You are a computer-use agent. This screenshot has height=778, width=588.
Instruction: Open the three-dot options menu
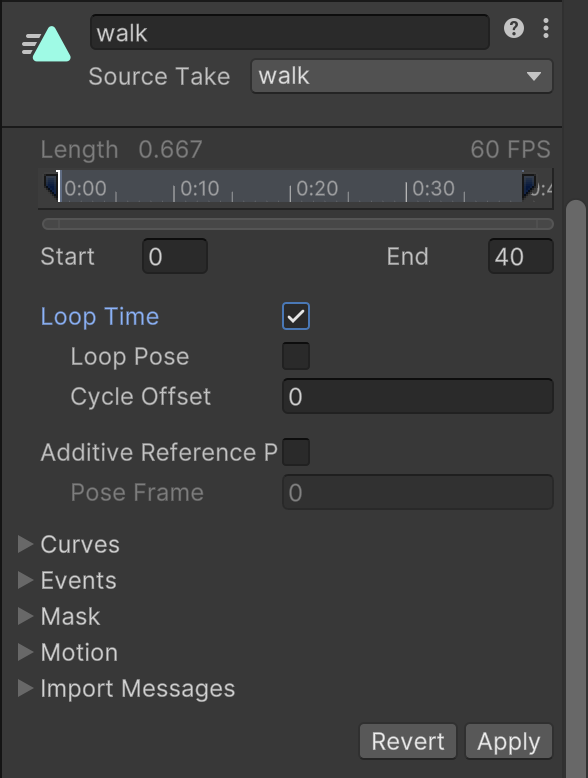pos(546,28)
